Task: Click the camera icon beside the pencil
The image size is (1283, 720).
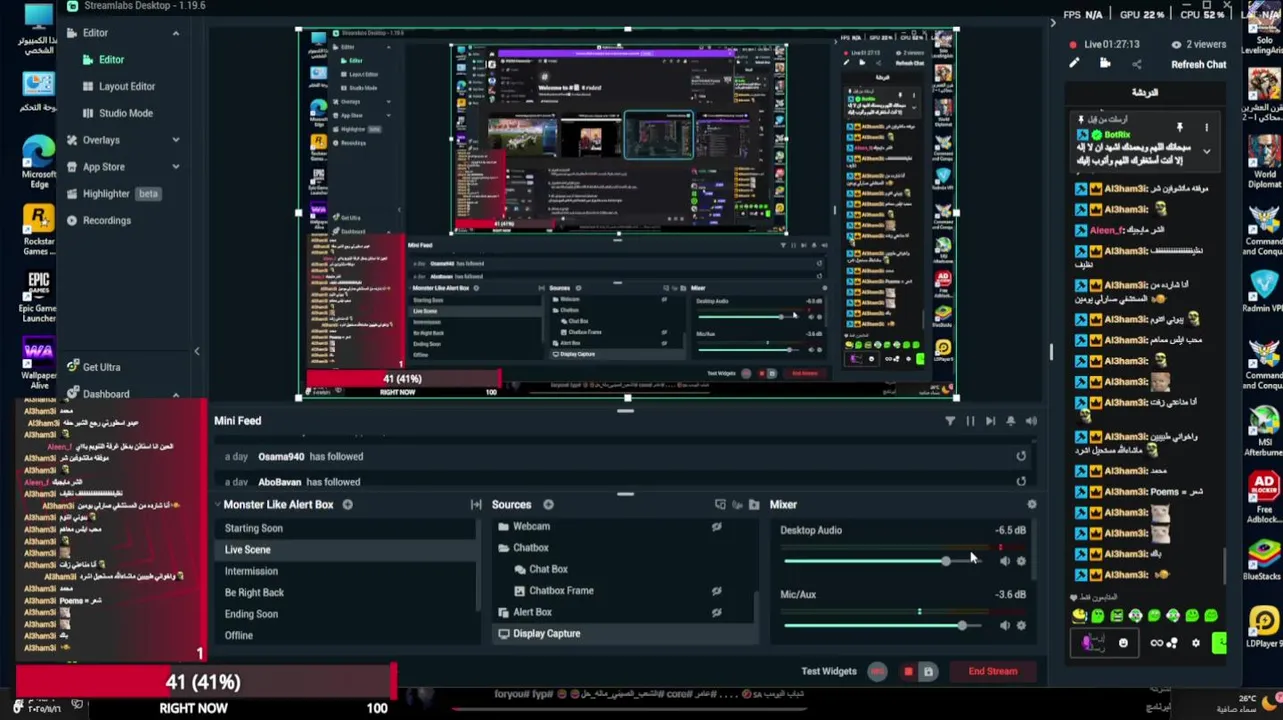Action: point(1105,64)
